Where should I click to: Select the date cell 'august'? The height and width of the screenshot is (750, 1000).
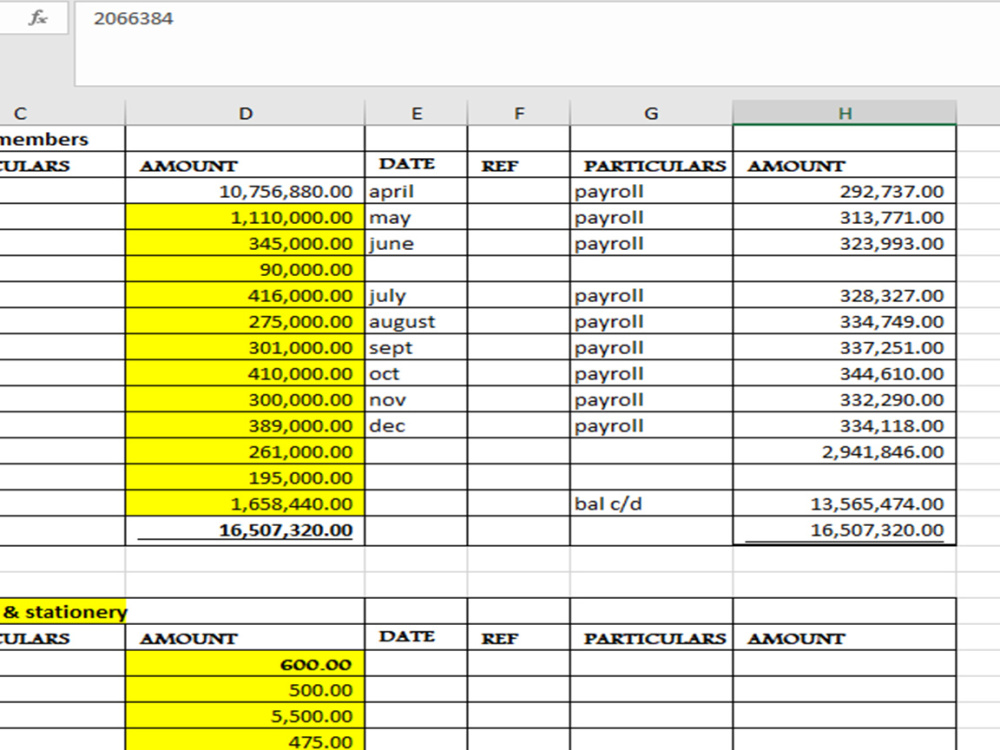[416, 321]
